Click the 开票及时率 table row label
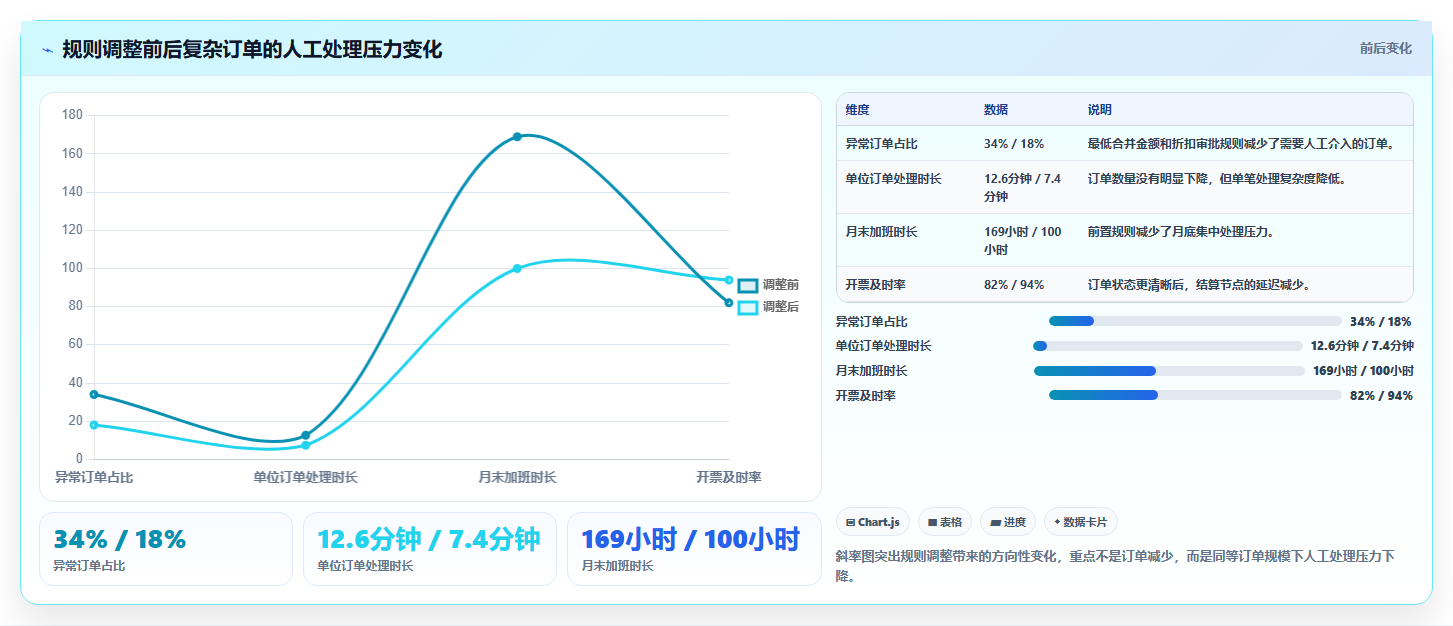Image resolution: width=1453 pixels, height=626 pixels. (x=875, y=285)
